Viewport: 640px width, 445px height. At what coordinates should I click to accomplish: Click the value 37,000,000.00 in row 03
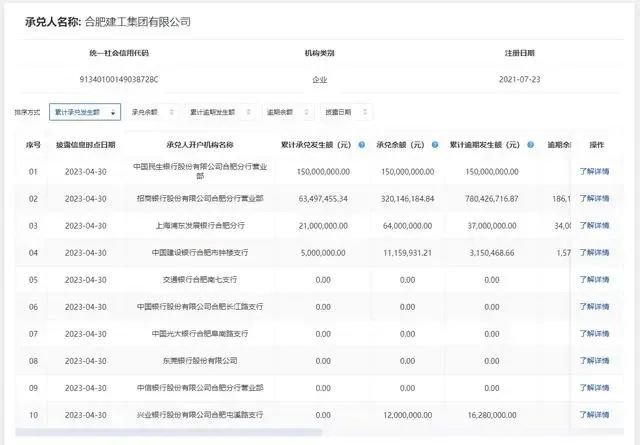[492, 226]
